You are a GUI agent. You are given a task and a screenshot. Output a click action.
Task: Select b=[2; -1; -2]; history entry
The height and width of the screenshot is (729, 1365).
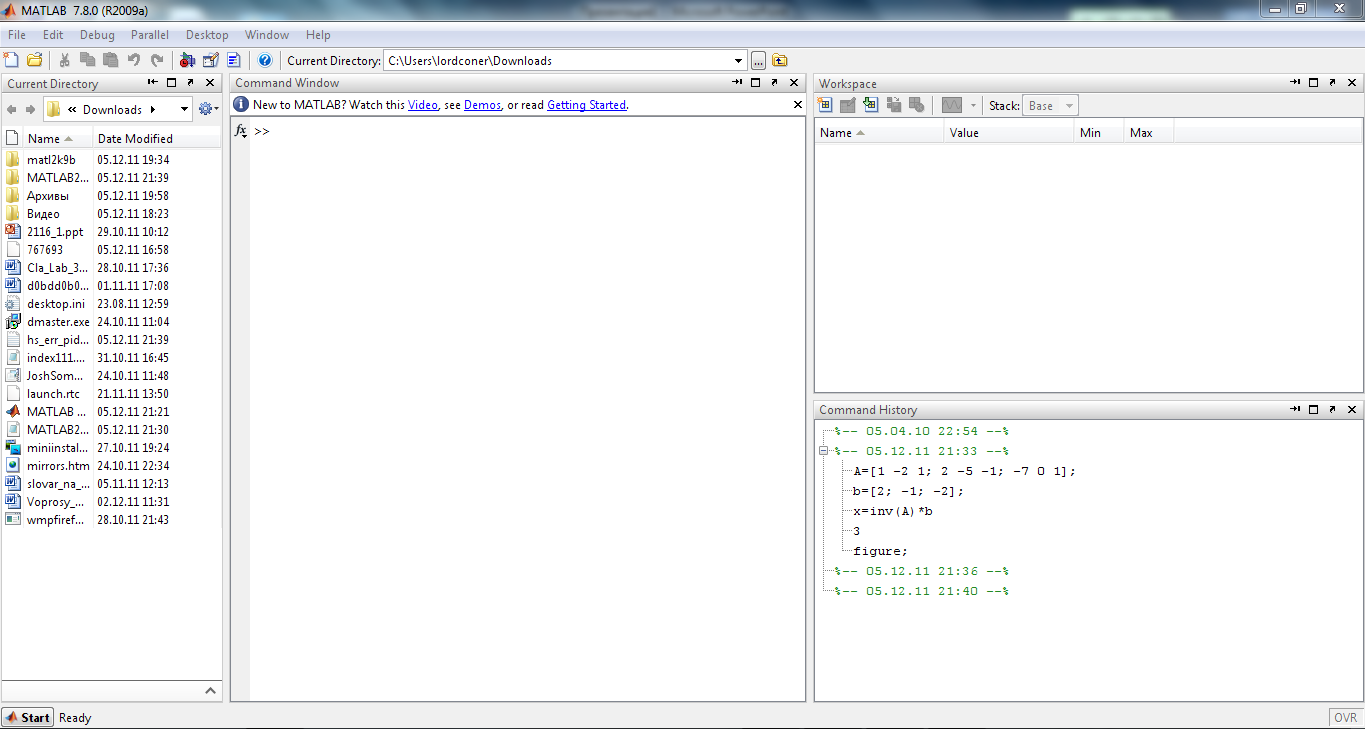[x=909, y=491]
